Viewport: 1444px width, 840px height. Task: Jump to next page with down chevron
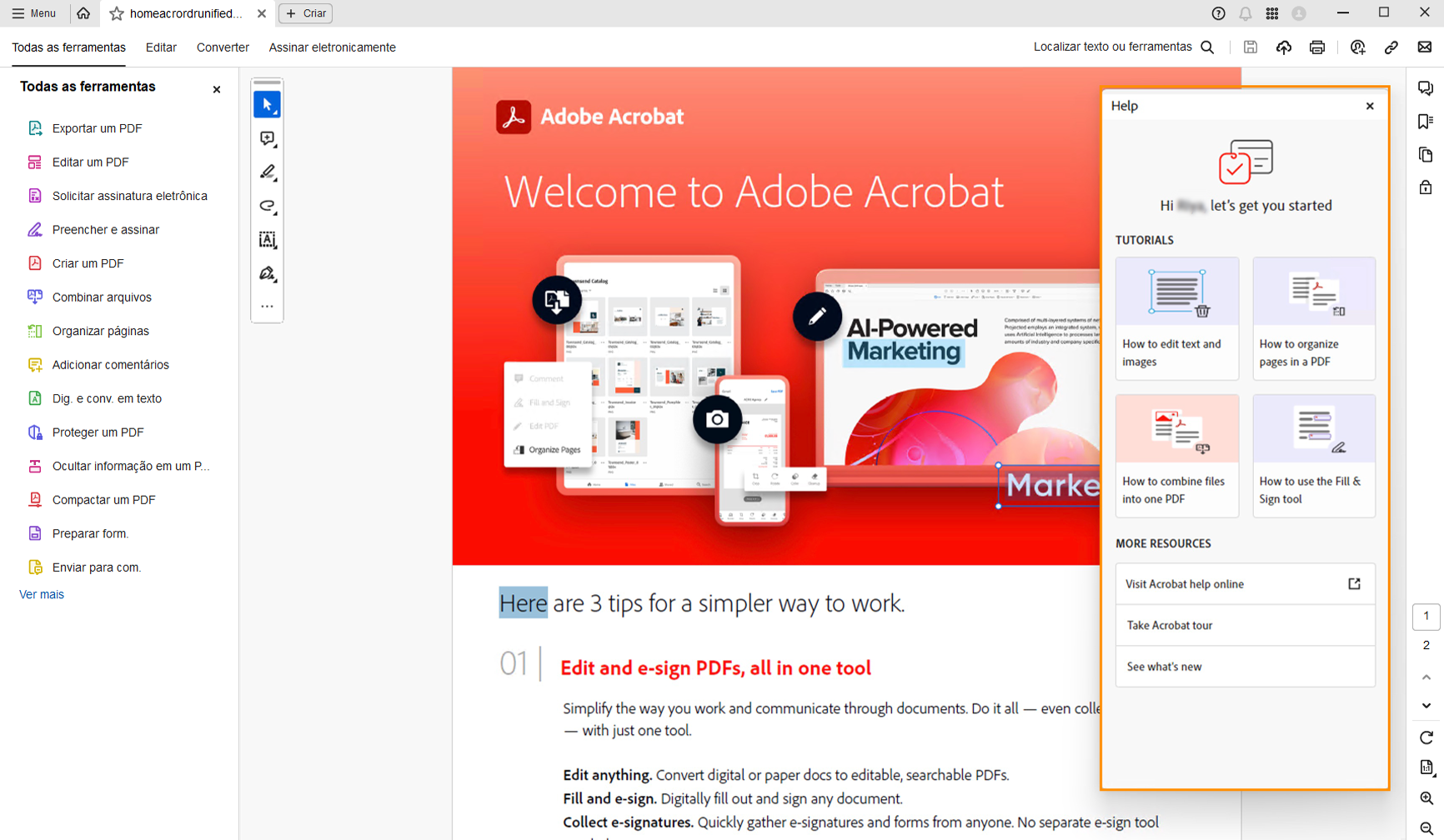click(1426, 705)
